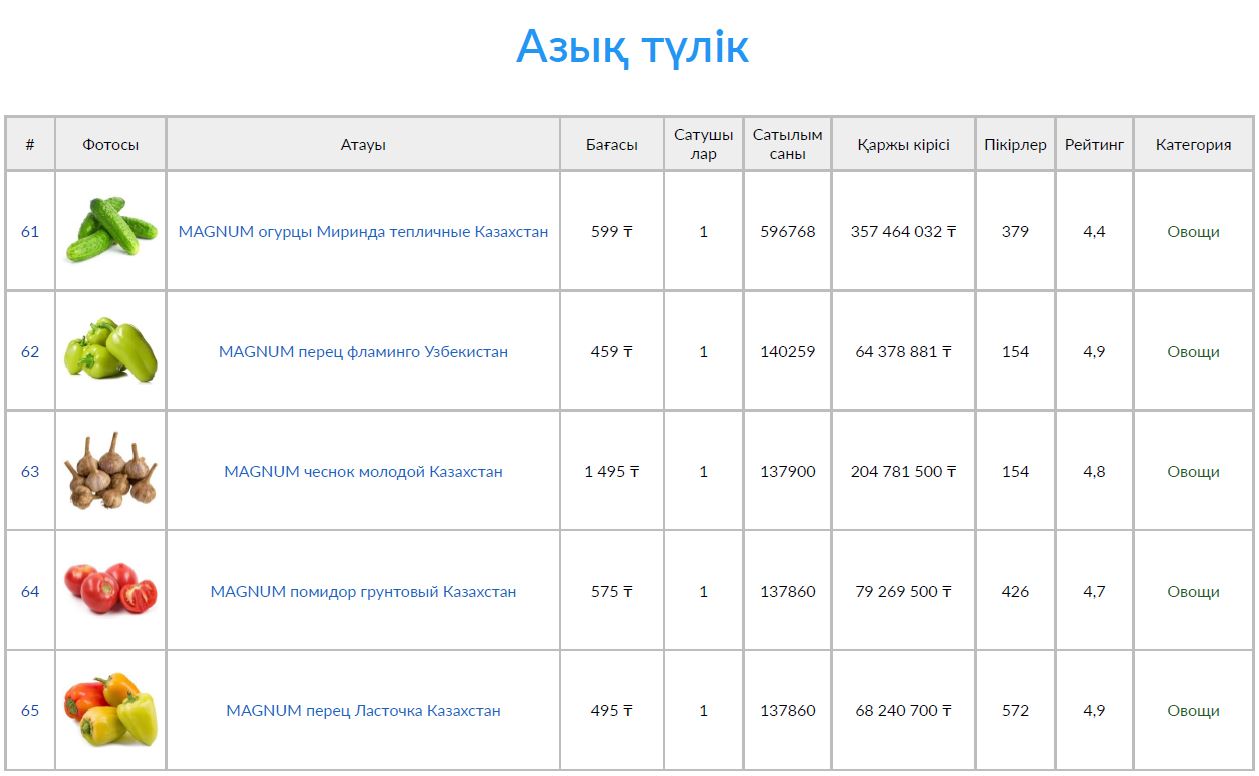Select rating 4,8
Image resolution: width=1259 pixels, height=776 pixels.
tap(1094, 471)
